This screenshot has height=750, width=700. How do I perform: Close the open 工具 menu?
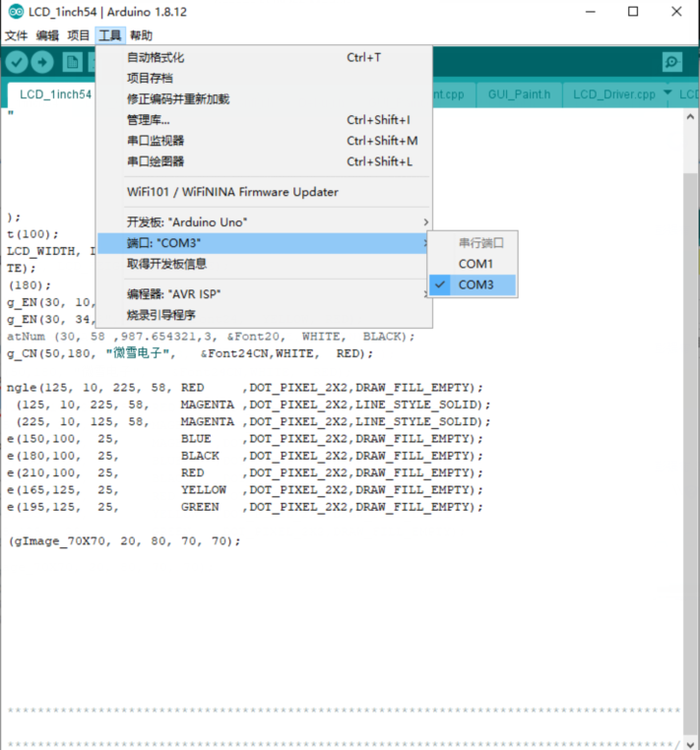(110, 35)
